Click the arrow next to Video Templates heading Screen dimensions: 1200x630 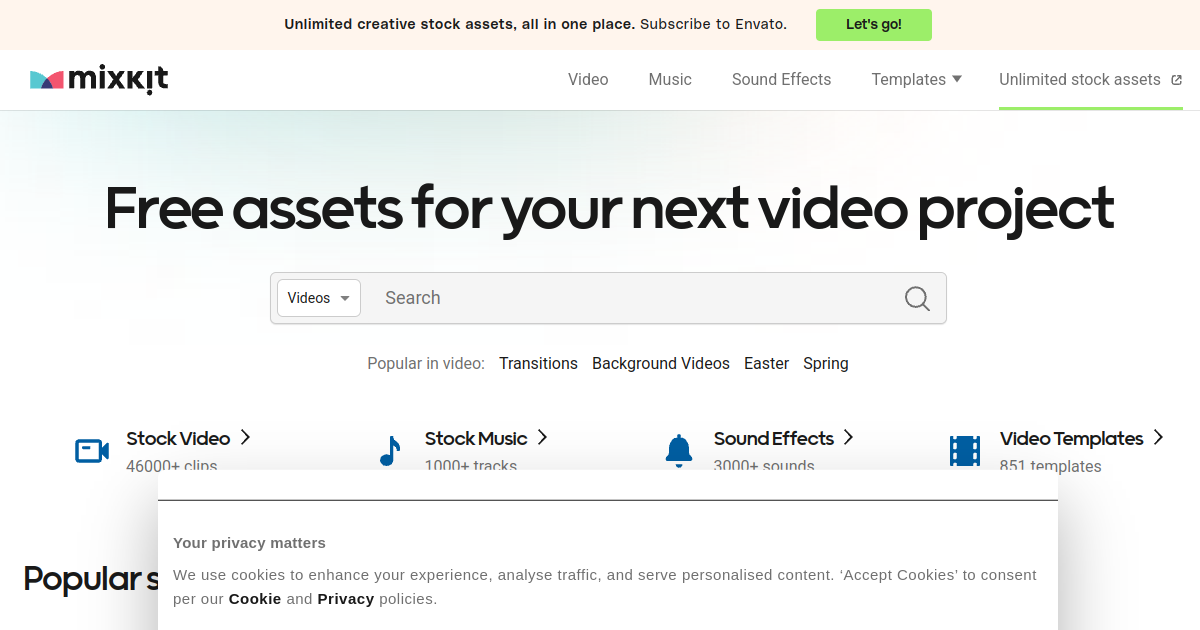click(1158, 438)
